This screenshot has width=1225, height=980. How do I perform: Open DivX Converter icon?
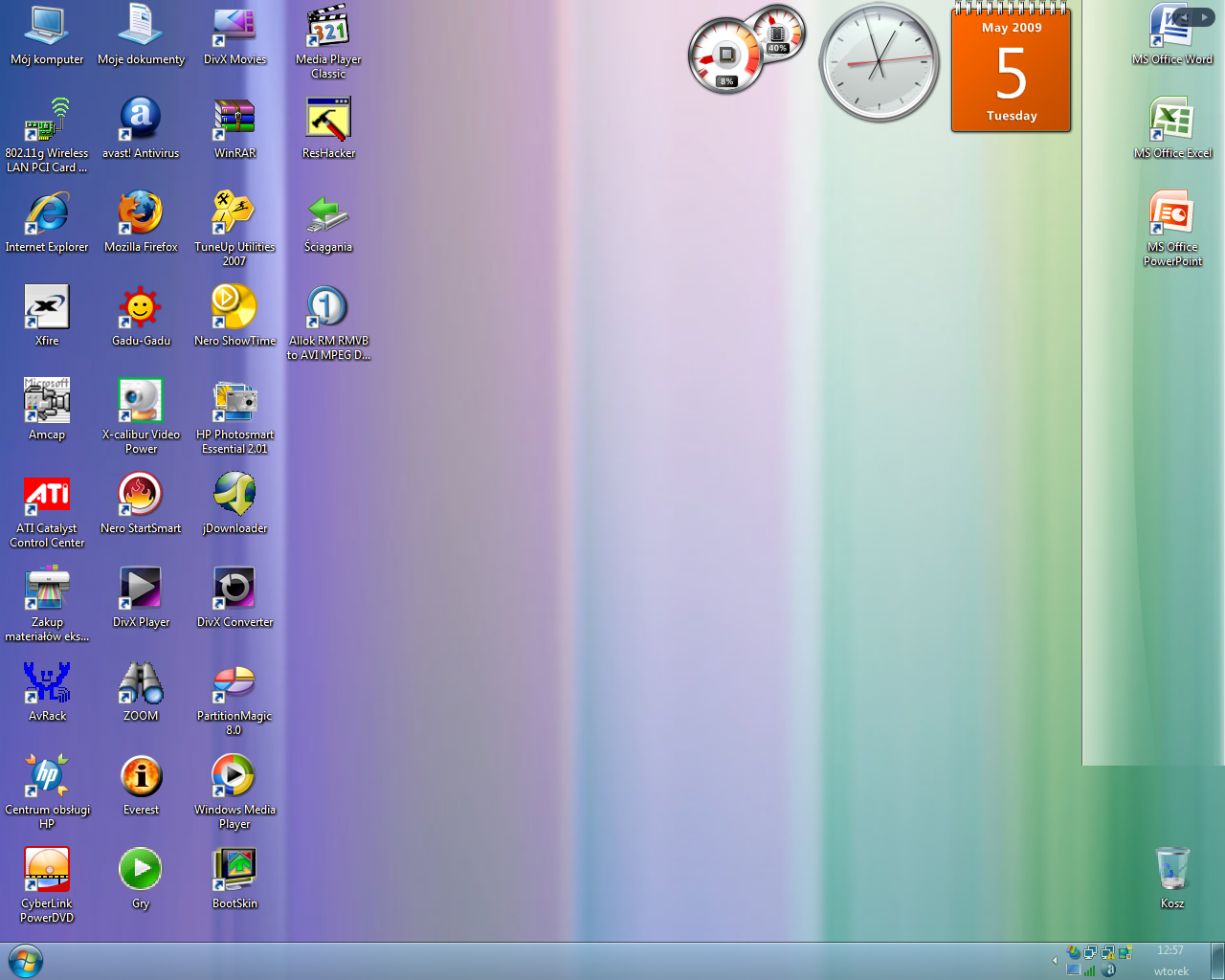coord(234,597)
